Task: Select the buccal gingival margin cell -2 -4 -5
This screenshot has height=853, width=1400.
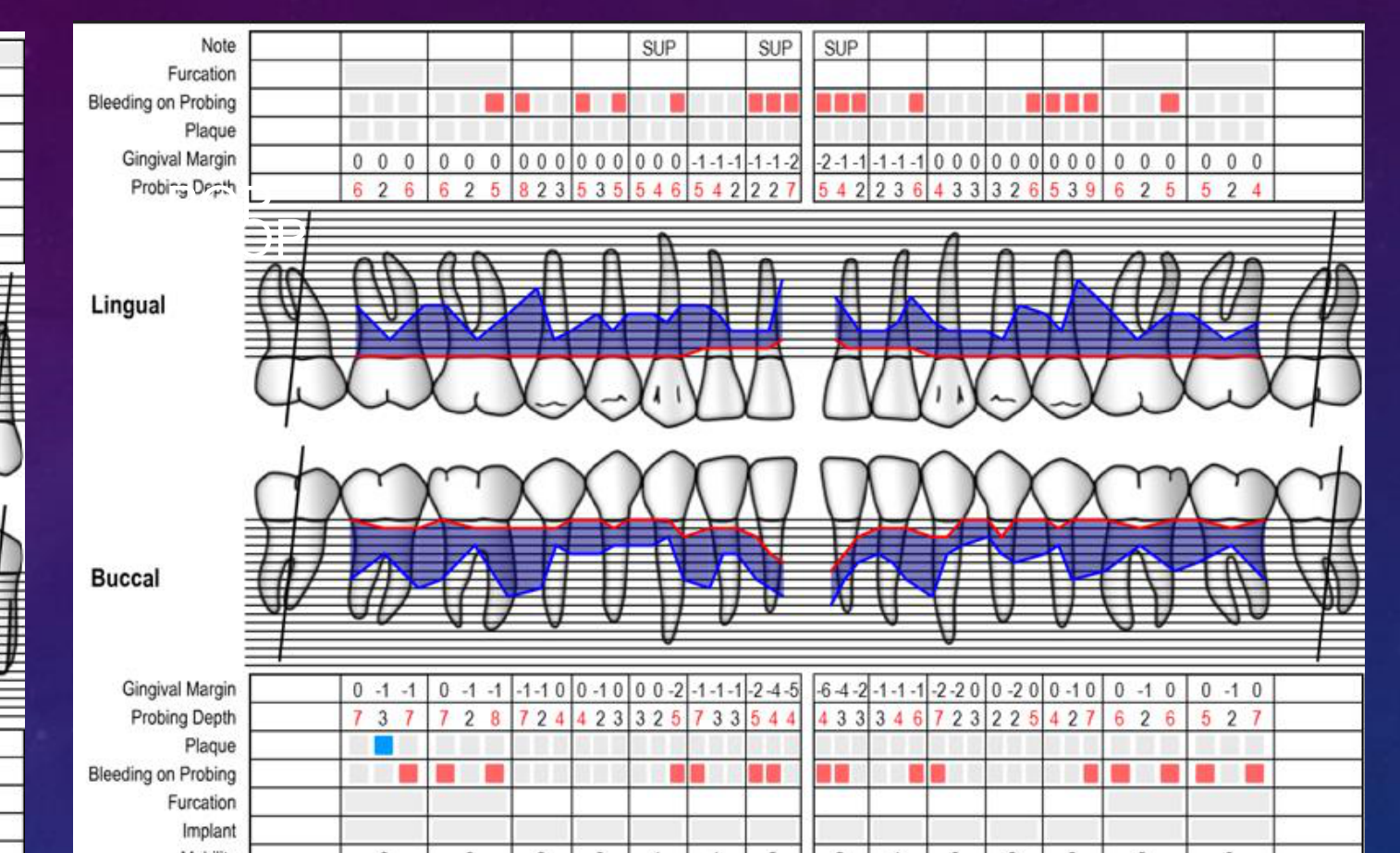Action: click(x=773, y=690)
